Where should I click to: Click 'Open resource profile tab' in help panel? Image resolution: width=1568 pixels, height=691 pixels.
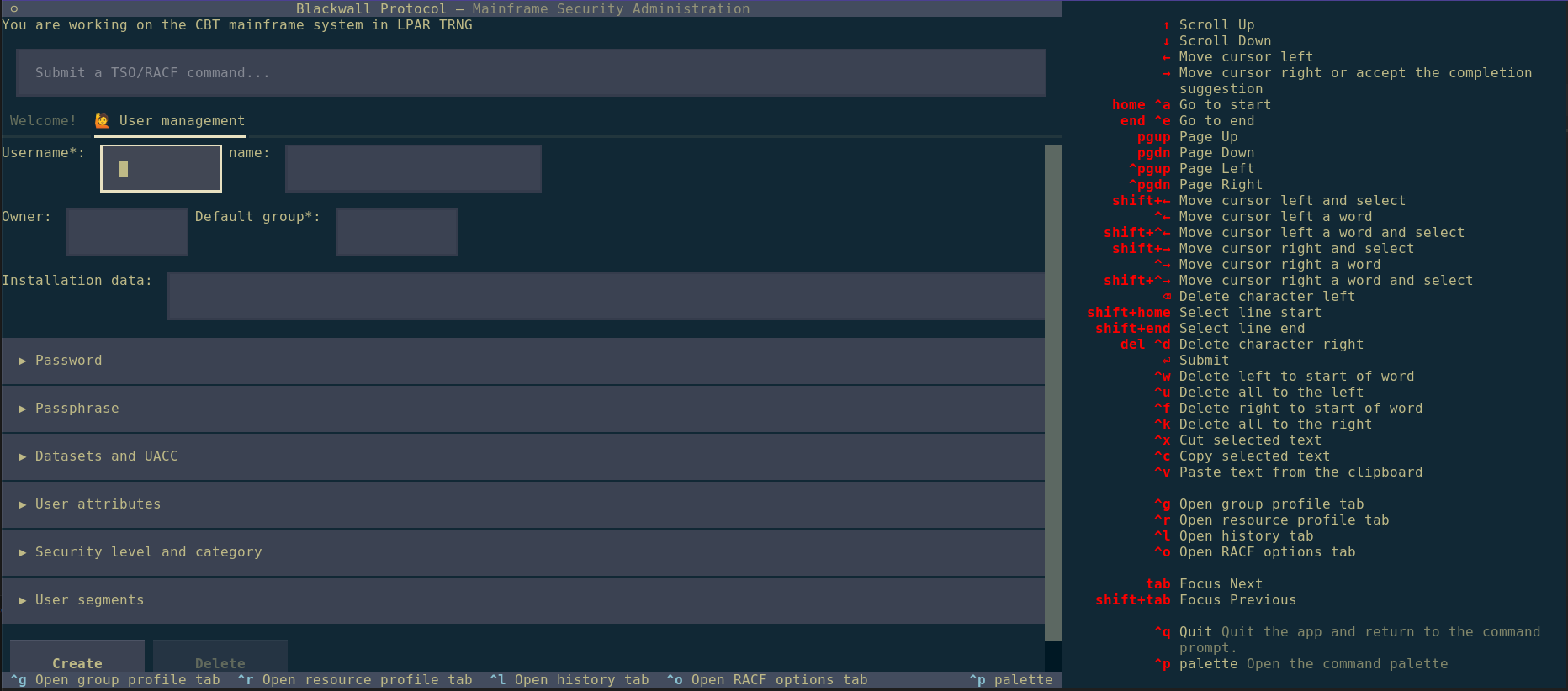click(1284, 520)
